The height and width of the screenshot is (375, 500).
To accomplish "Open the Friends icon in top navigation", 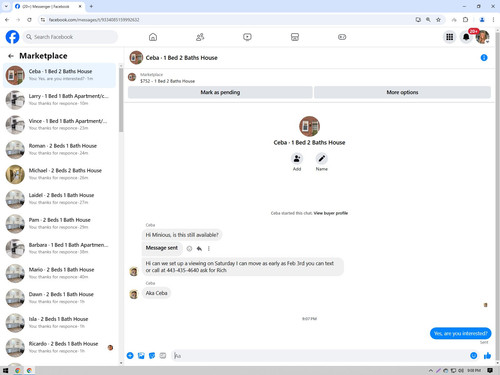I will pos(200,37).
